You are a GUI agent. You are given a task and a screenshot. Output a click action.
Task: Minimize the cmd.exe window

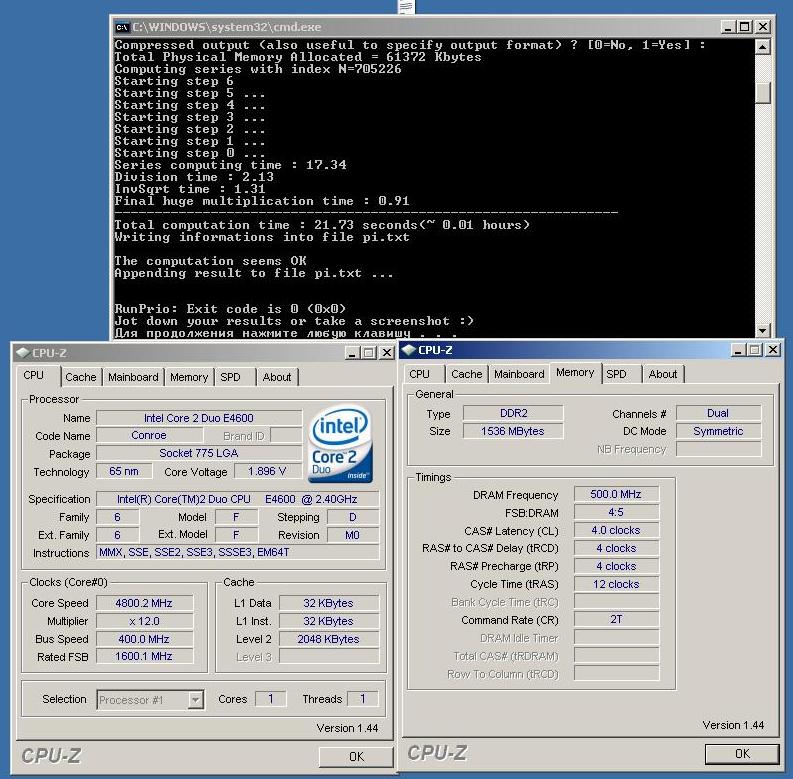click(727, 27)
